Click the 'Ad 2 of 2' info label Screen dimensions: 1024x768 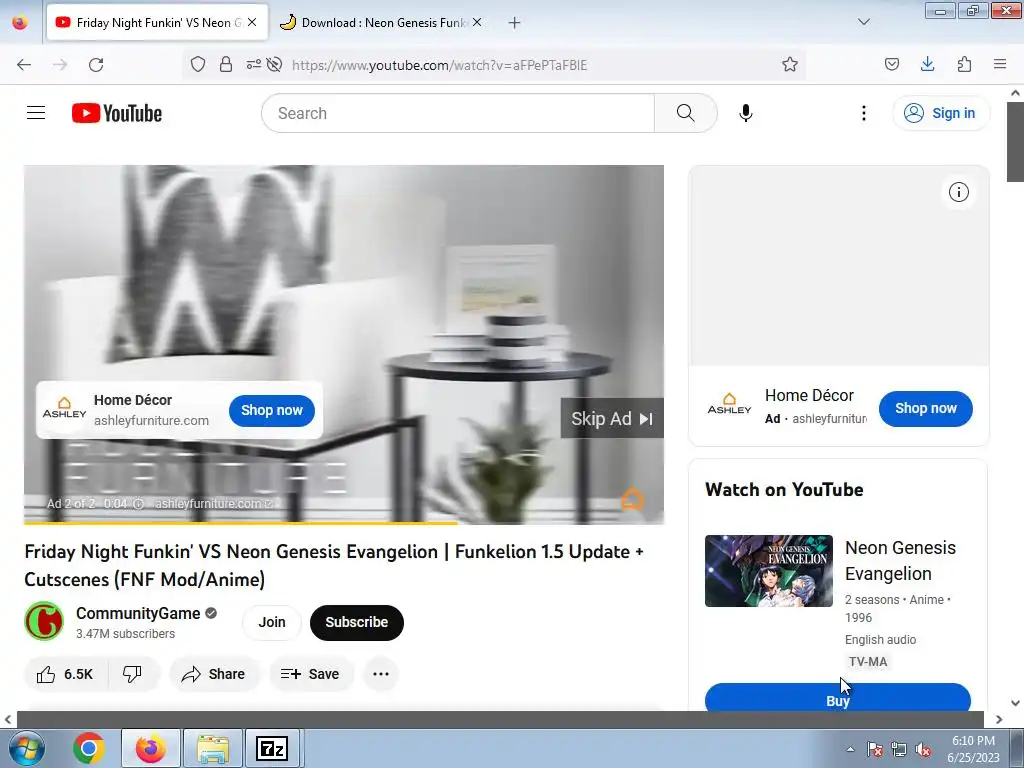tap(71, 504)
